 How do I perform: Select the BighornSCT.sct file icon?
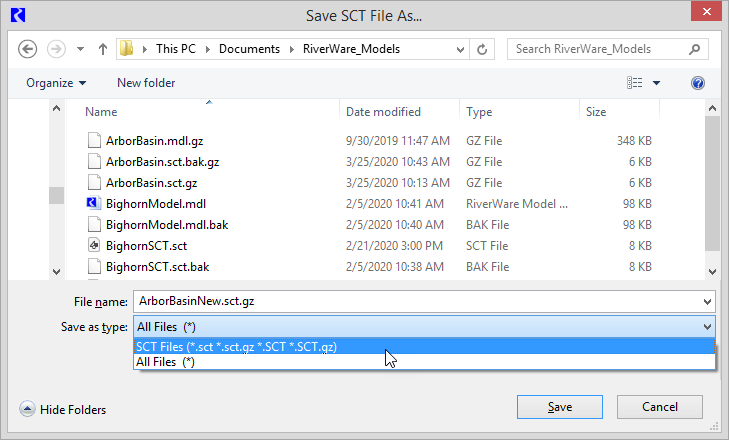[94, 246]
